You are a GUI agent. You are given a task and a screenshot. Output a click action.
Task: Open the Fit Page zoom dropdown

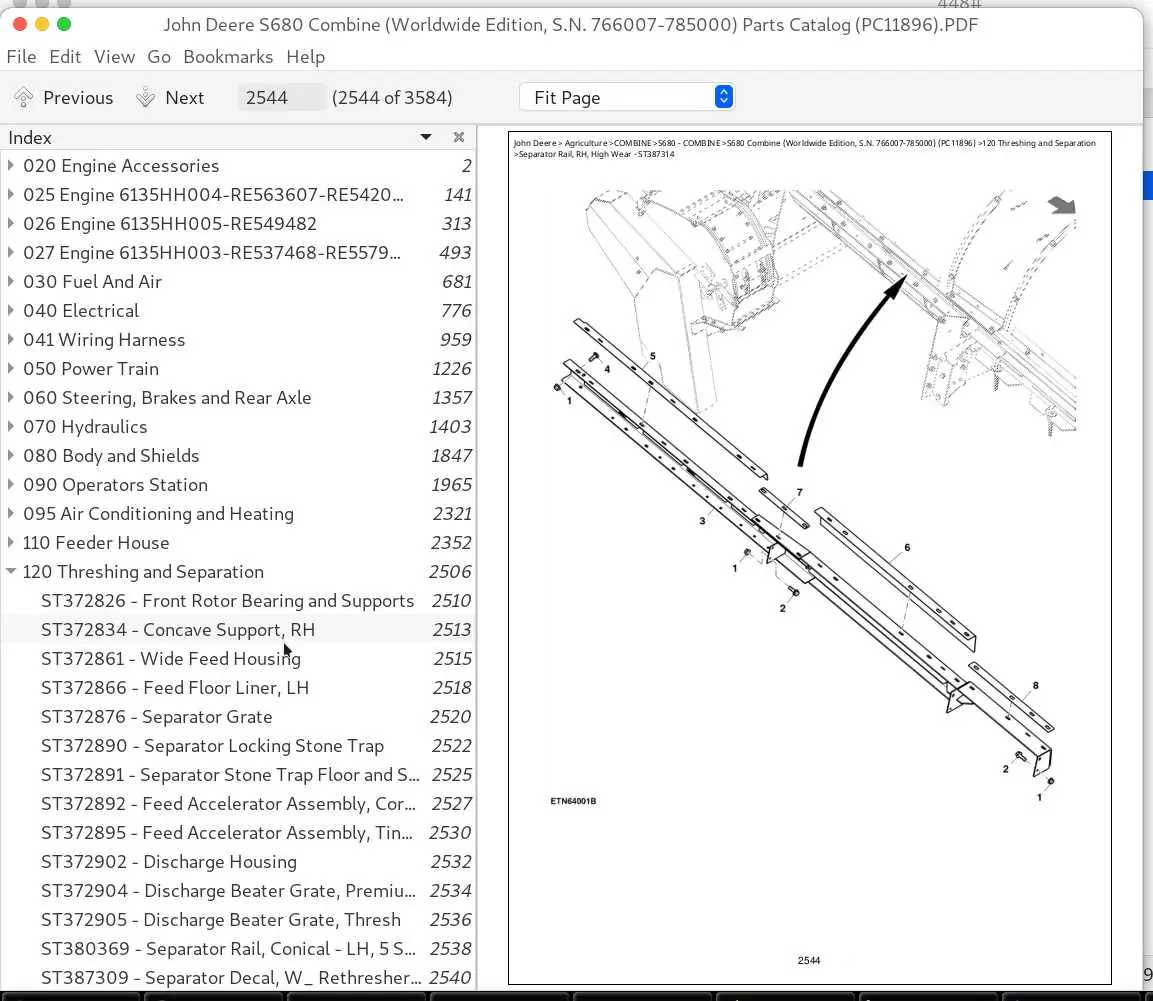(627, 97)
